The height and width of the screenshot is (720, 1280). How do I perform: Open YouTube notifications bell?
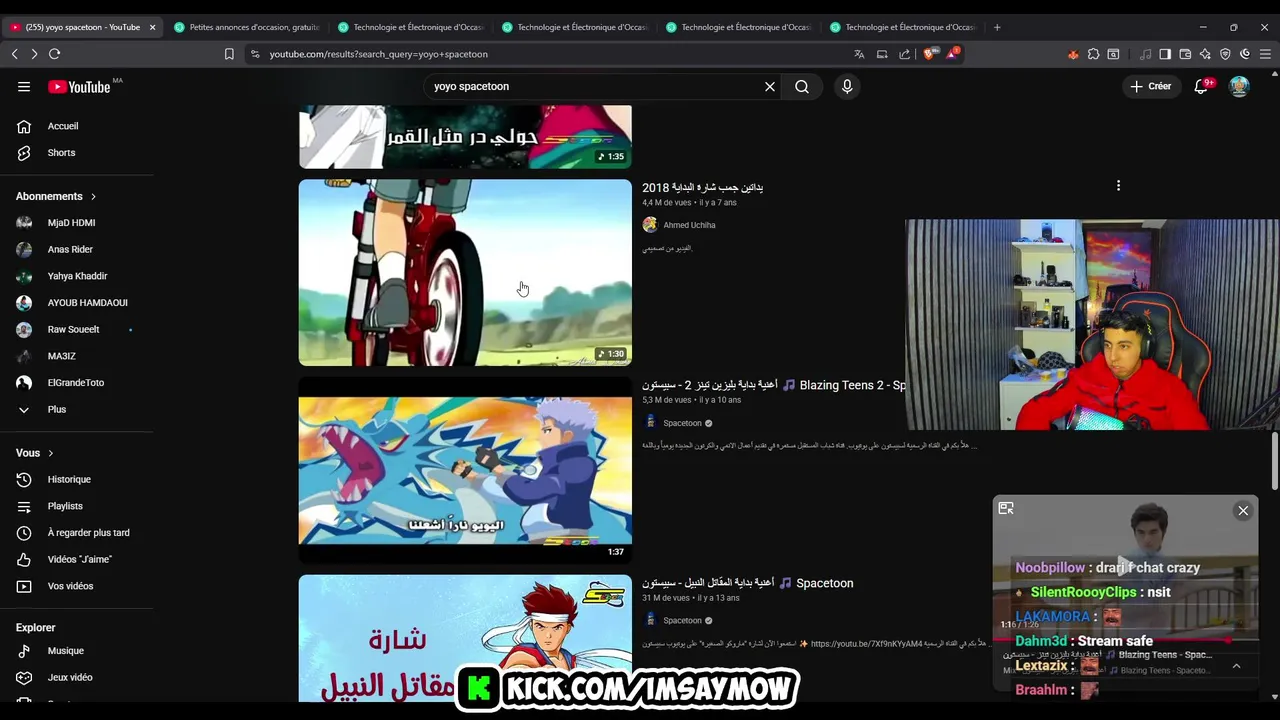tap(1202, 87)
